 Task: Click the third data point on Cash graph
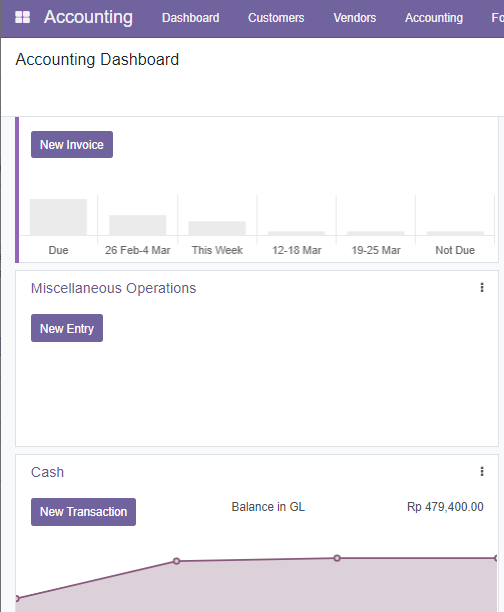click(x=337, y=558)
